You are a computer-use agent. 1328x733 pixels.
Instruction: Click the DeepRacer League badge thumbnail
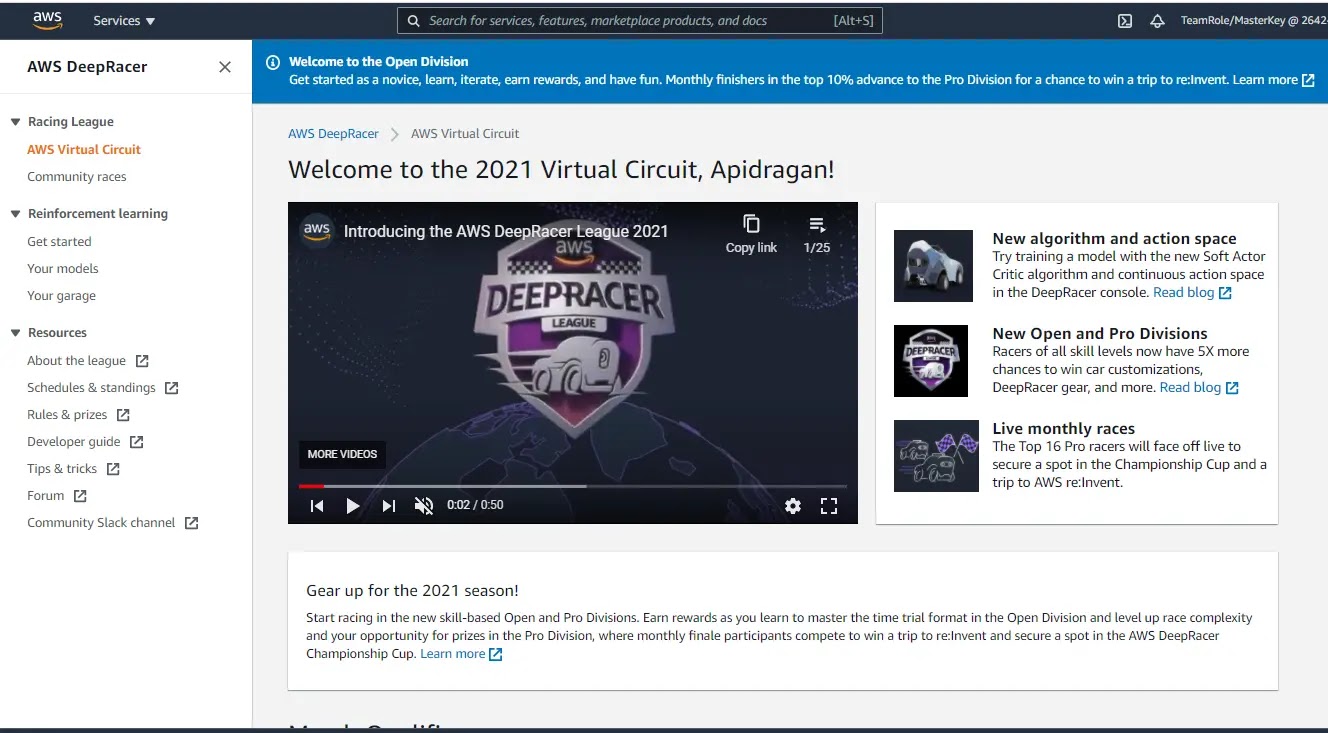coord(931,361)
